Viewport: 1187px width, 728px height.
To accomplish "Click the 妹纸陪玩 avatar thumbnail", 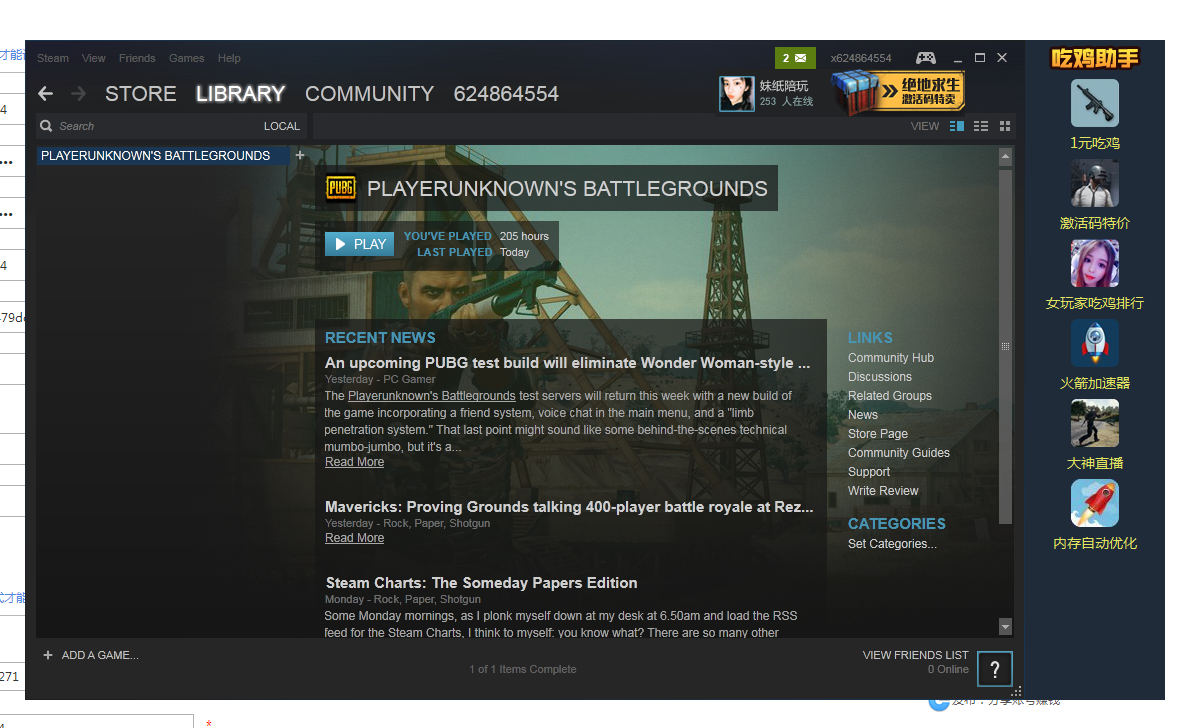I will [737, 94].
